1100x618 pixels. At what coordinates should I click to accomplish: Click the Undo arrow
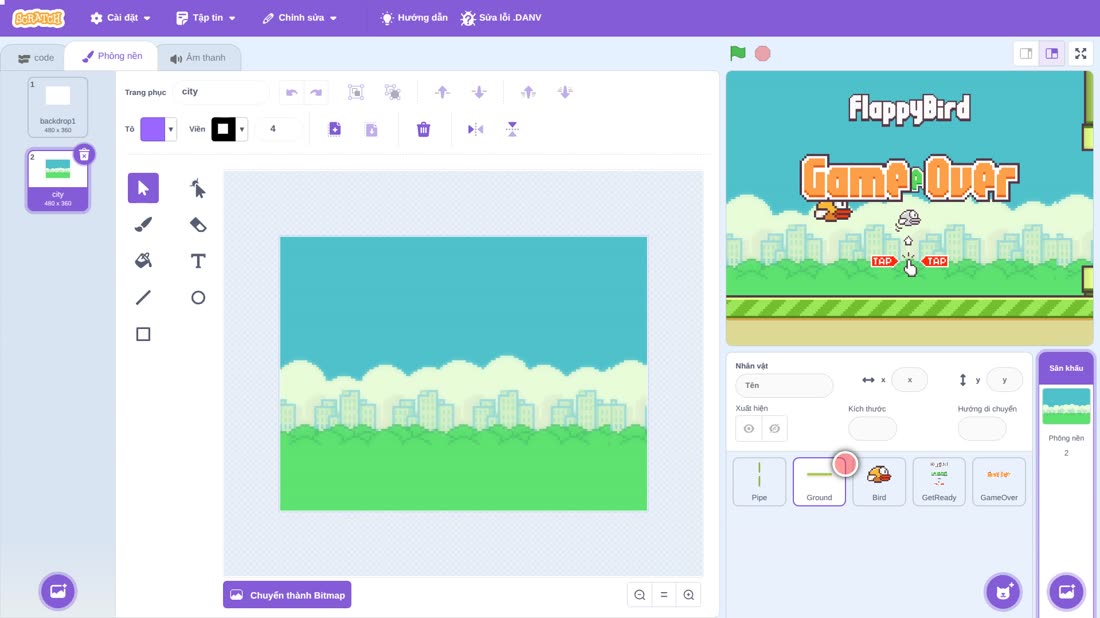pos(292,92)
